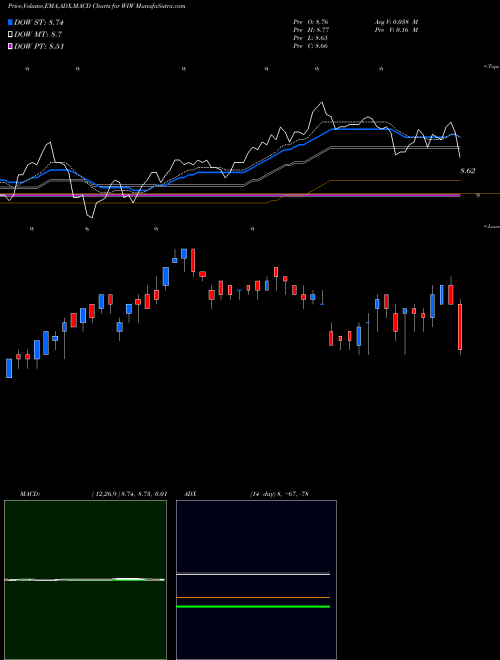Click the green line in the ADX panel
Viewport: 500px width, 660px height.
pos(253,607)
